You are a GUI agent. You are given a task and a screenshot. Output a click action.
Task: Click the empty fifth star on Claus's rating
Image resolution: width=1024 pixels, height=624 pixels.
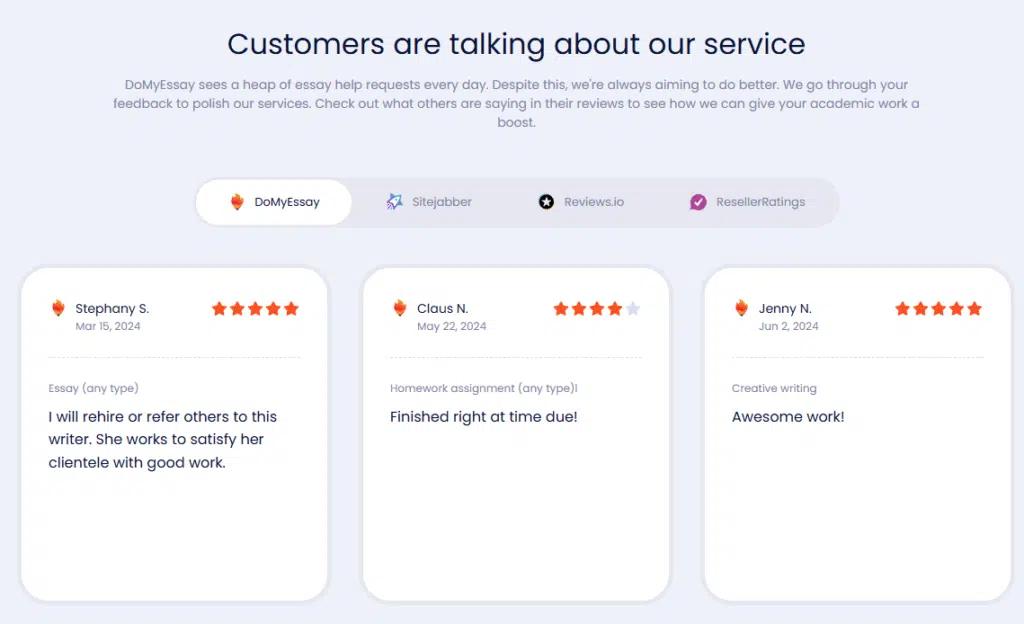pyautogui.click(x=633, y=309)
